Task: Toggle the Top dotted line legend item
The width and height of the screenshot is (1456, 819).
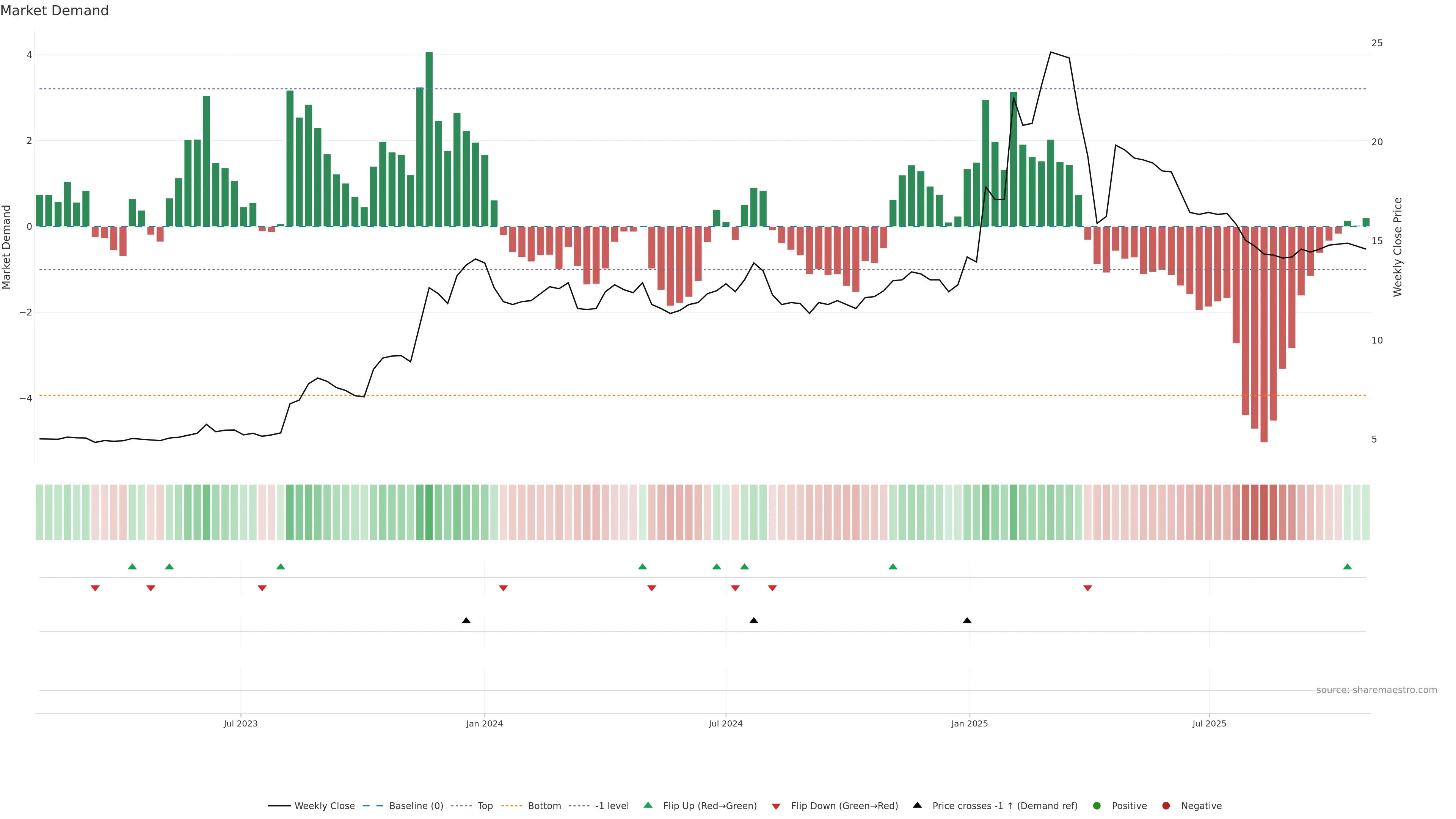Action: click(x=485, y=806)
